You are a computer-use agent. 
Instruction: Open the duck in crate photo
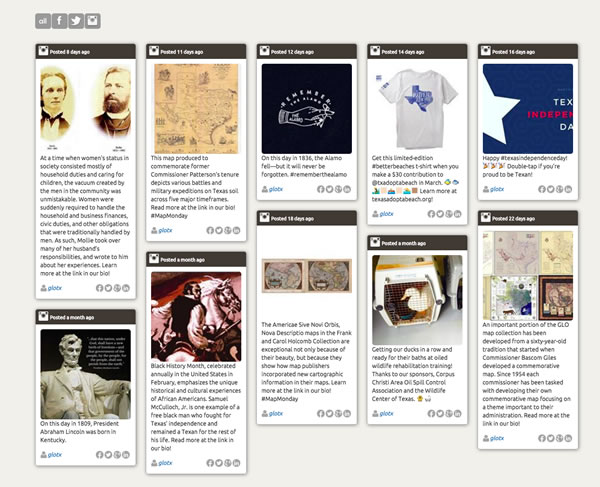(x=417, y=300)
